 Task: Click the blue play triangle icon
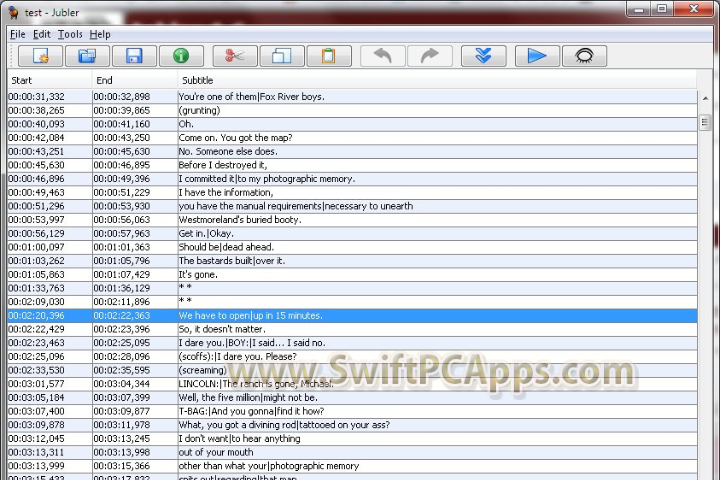click(537, 56)
